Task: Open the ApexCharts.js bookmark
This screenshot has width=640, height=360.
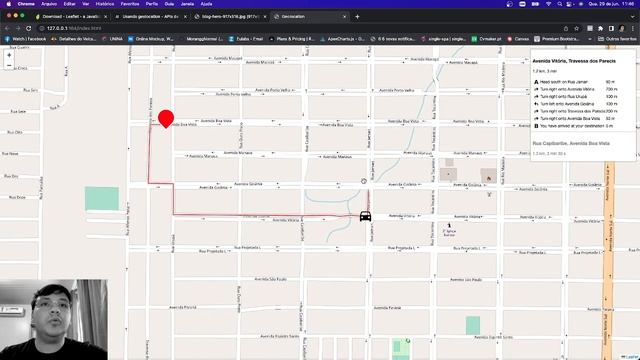Action: (342, 39)
